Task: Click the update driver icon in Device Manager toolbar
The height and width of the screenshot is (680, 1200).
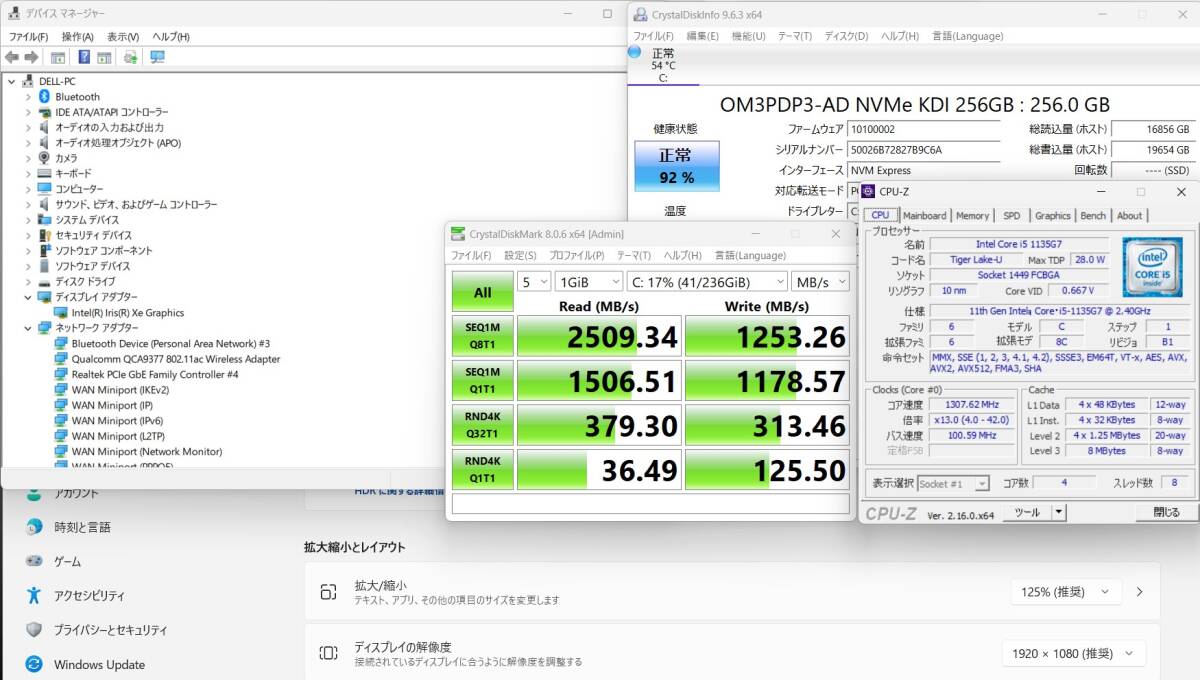Action: click(x=130, y=57)
